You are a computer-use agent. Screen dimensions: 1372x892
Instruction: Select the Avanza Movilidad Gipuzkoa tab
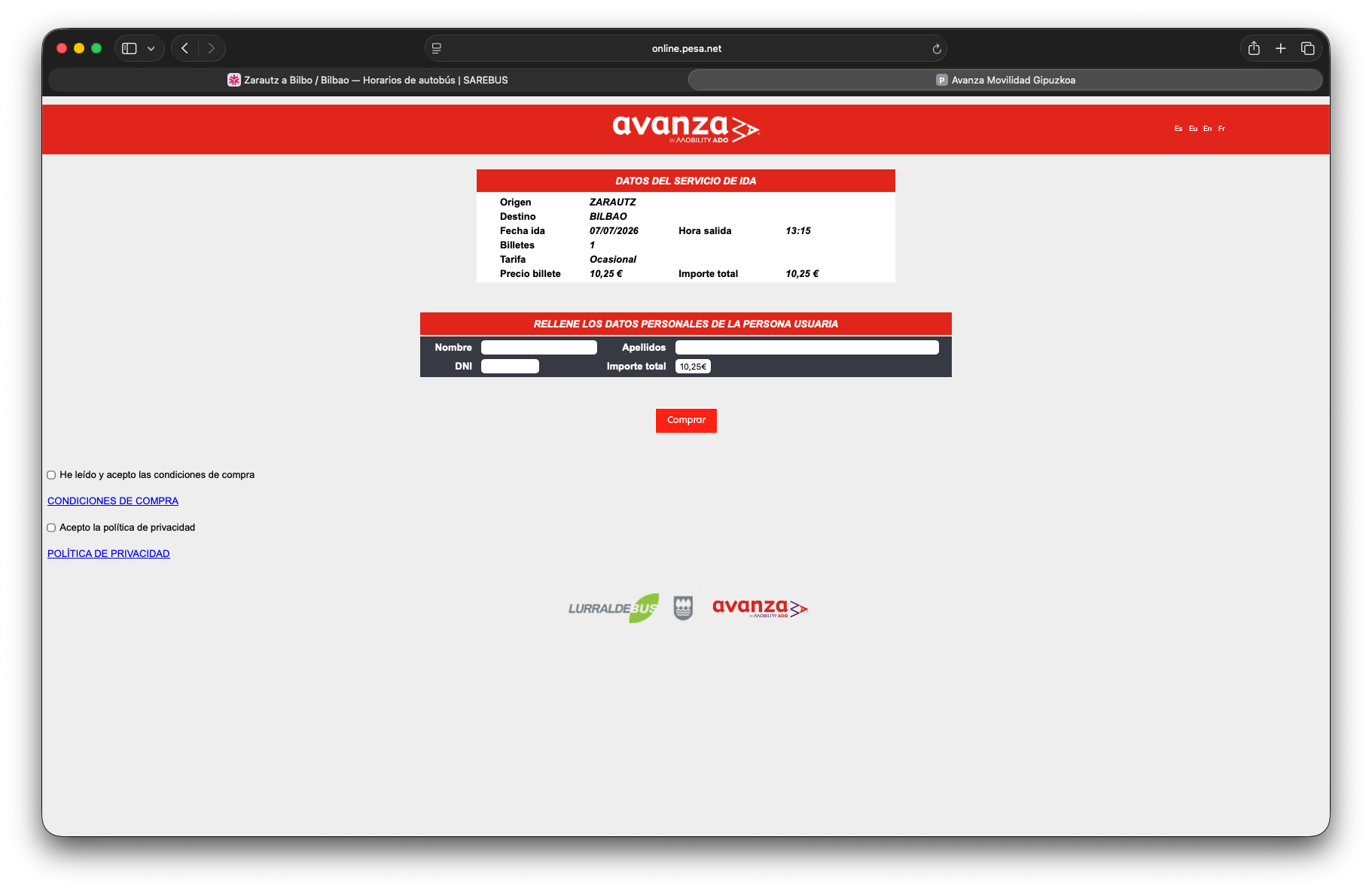pyautogui.click(x=1005, y=80)
